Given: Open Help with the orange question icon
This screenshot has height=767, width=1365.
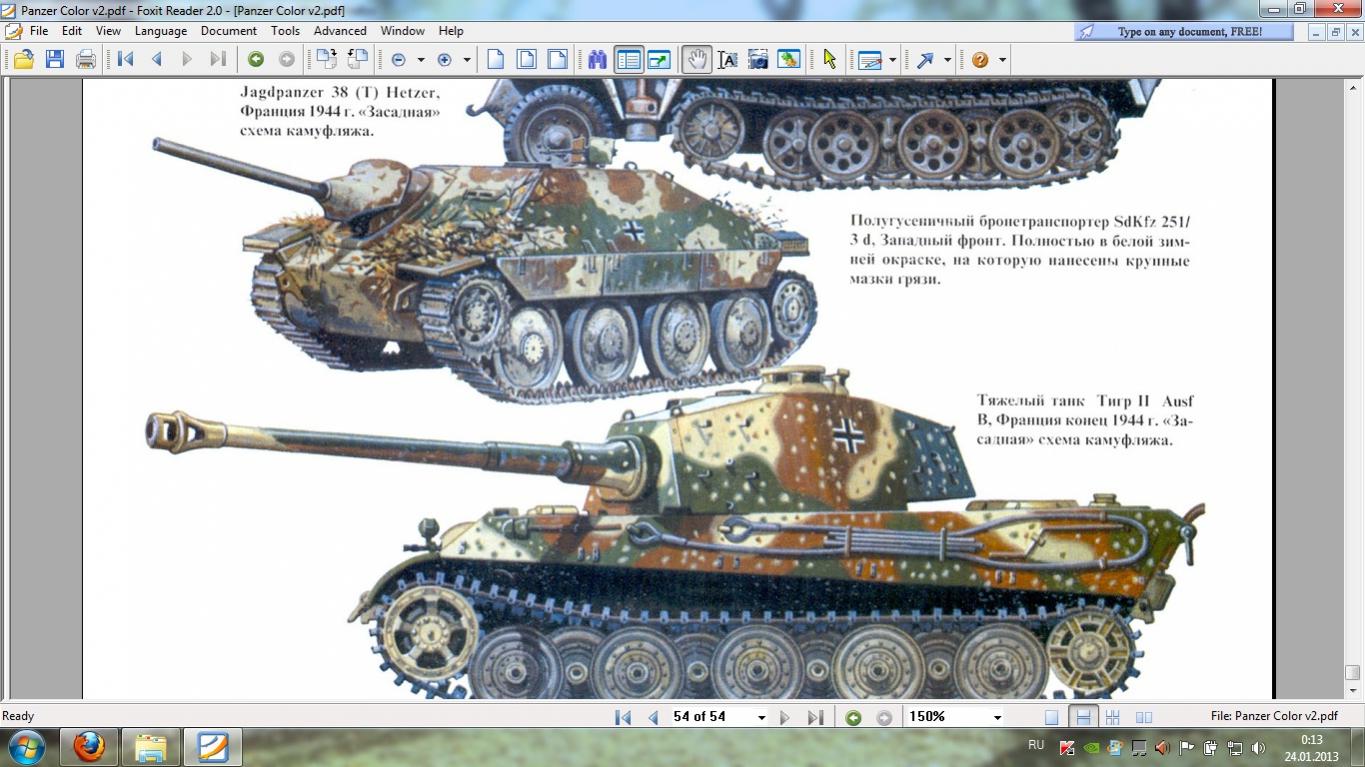Looking at the screenshot, I should coord(980,60).
